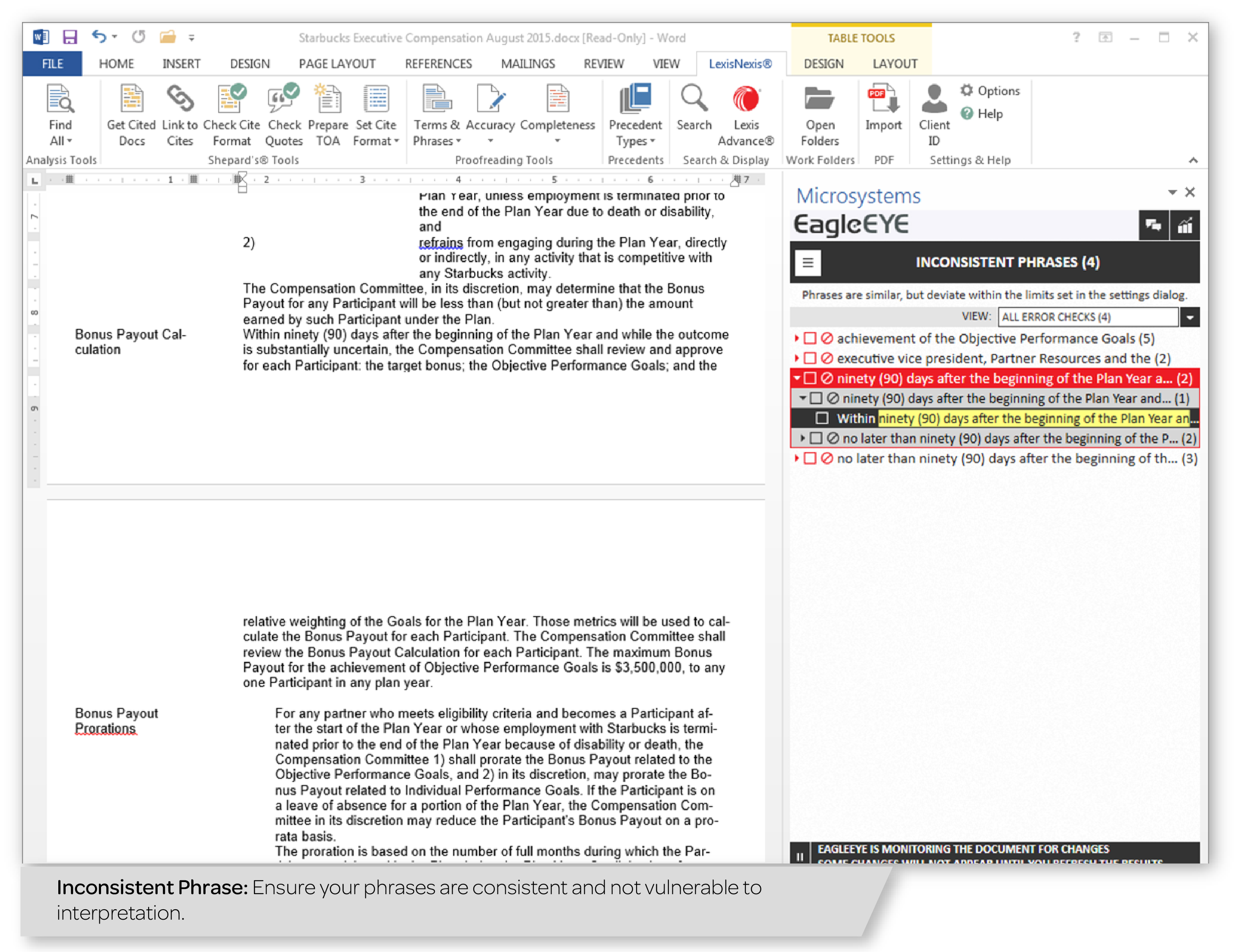This screenshot has height=952, width=1238.
Task: Open EagleEye statistics chart icon
Action: [x=1185, y=225]
